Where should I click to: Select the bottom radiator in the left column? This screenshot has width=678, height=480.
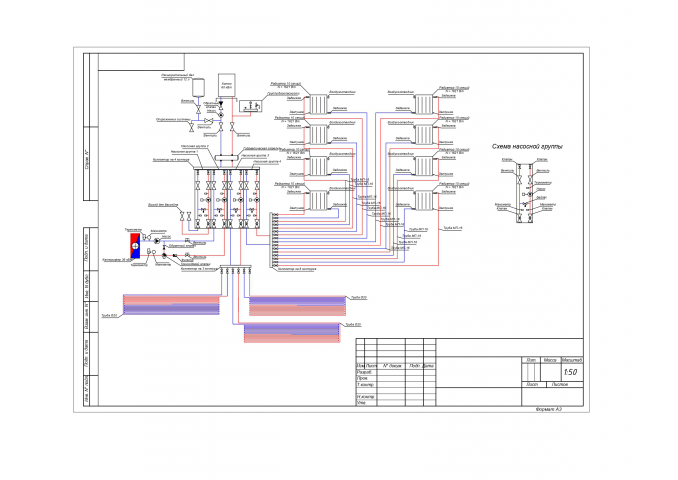[318, 201]
